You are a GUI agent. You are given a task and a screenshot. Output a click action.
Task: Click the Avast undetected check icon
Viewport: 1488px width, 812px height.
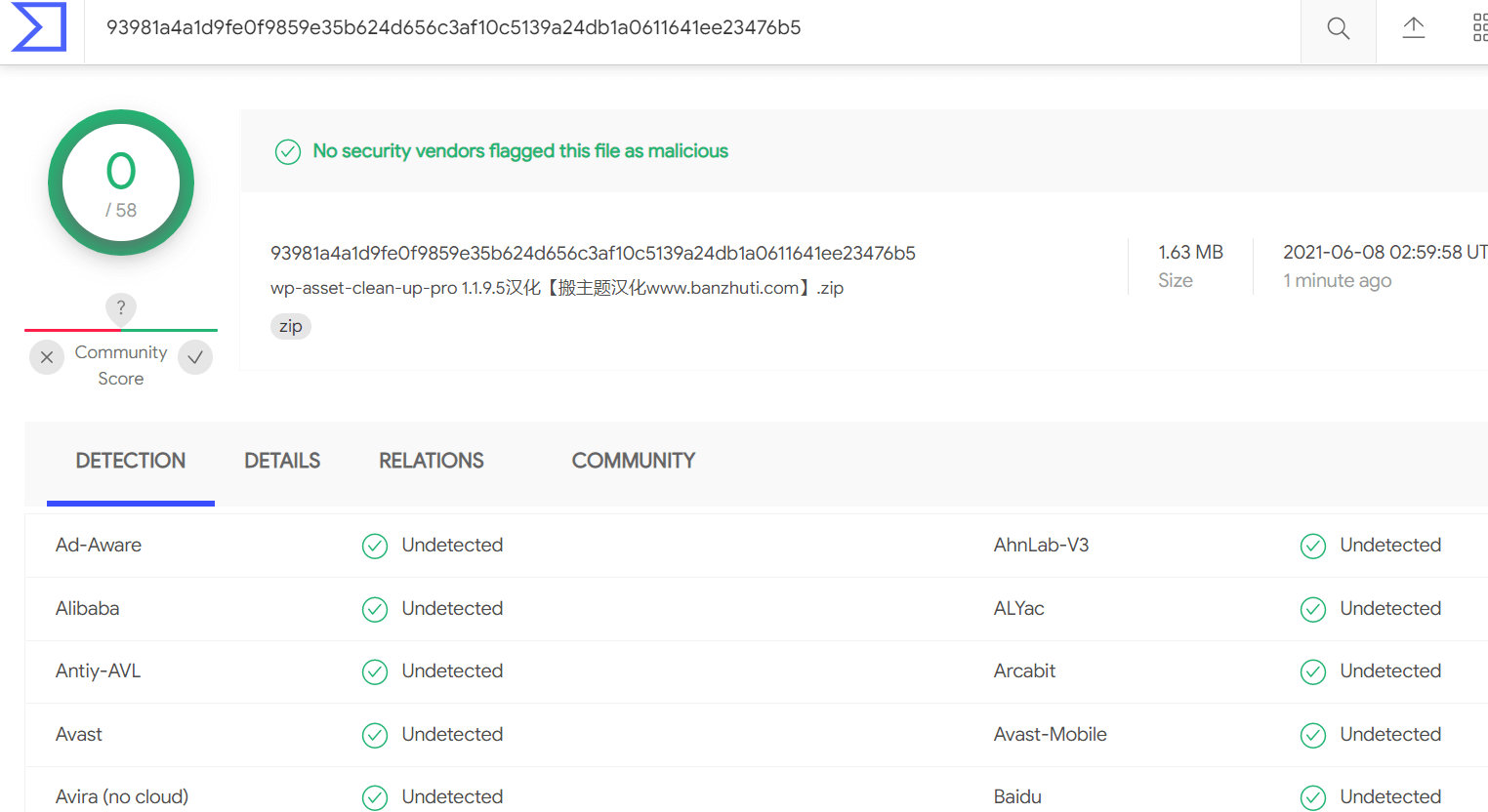click(375, 735)
